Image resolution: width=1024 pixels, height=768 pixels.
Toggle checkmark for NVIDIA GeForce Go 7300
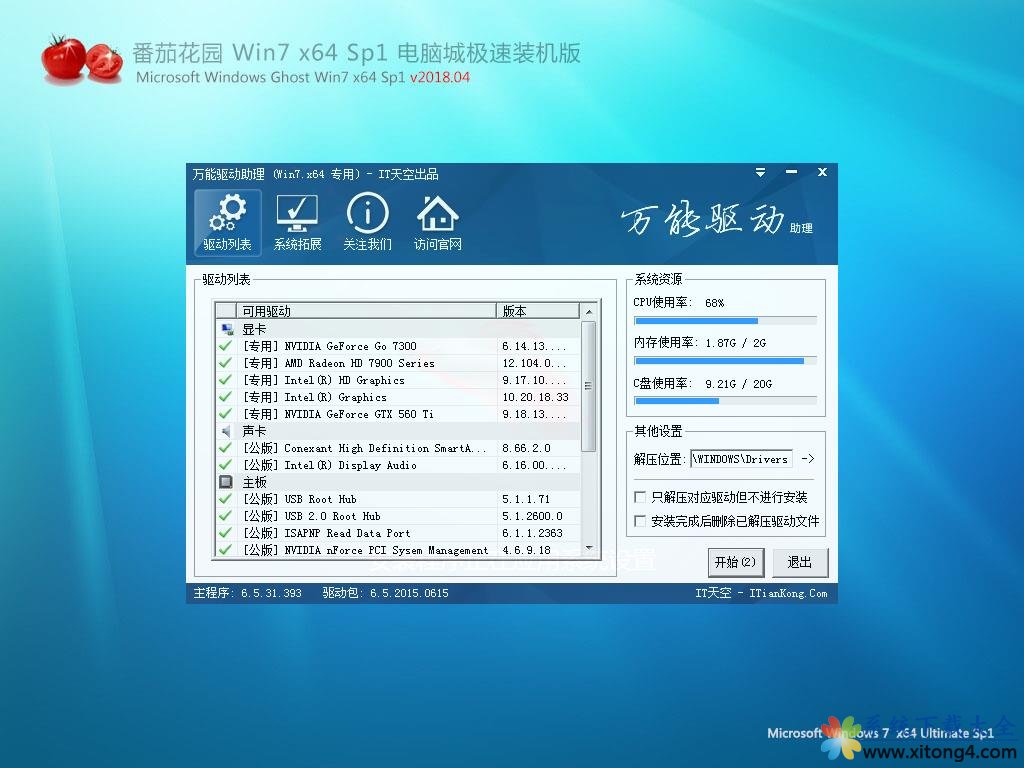click(x=225, y=346)
